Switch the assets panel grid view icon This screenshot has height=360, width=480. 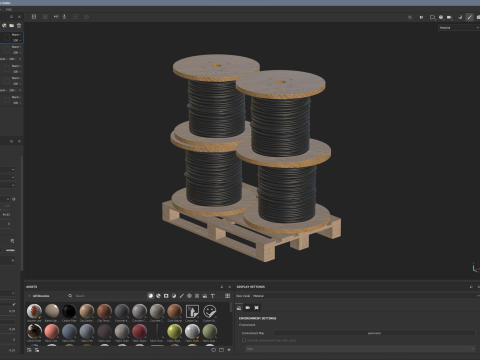pyautogui.click(x=228, y=296)
